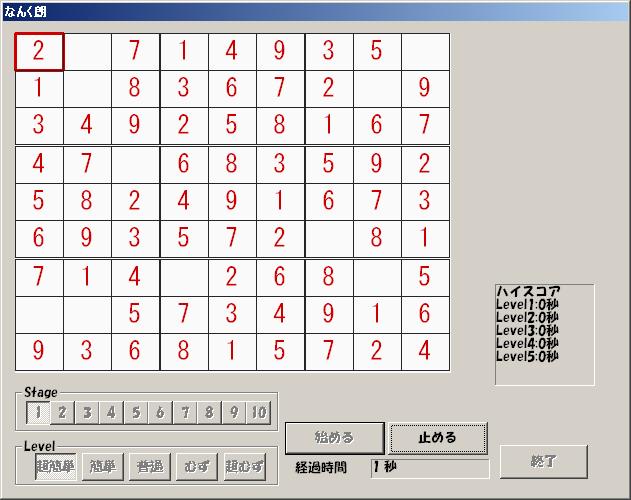
Task: Switch to Stage 5
Action: click(136, 412)
